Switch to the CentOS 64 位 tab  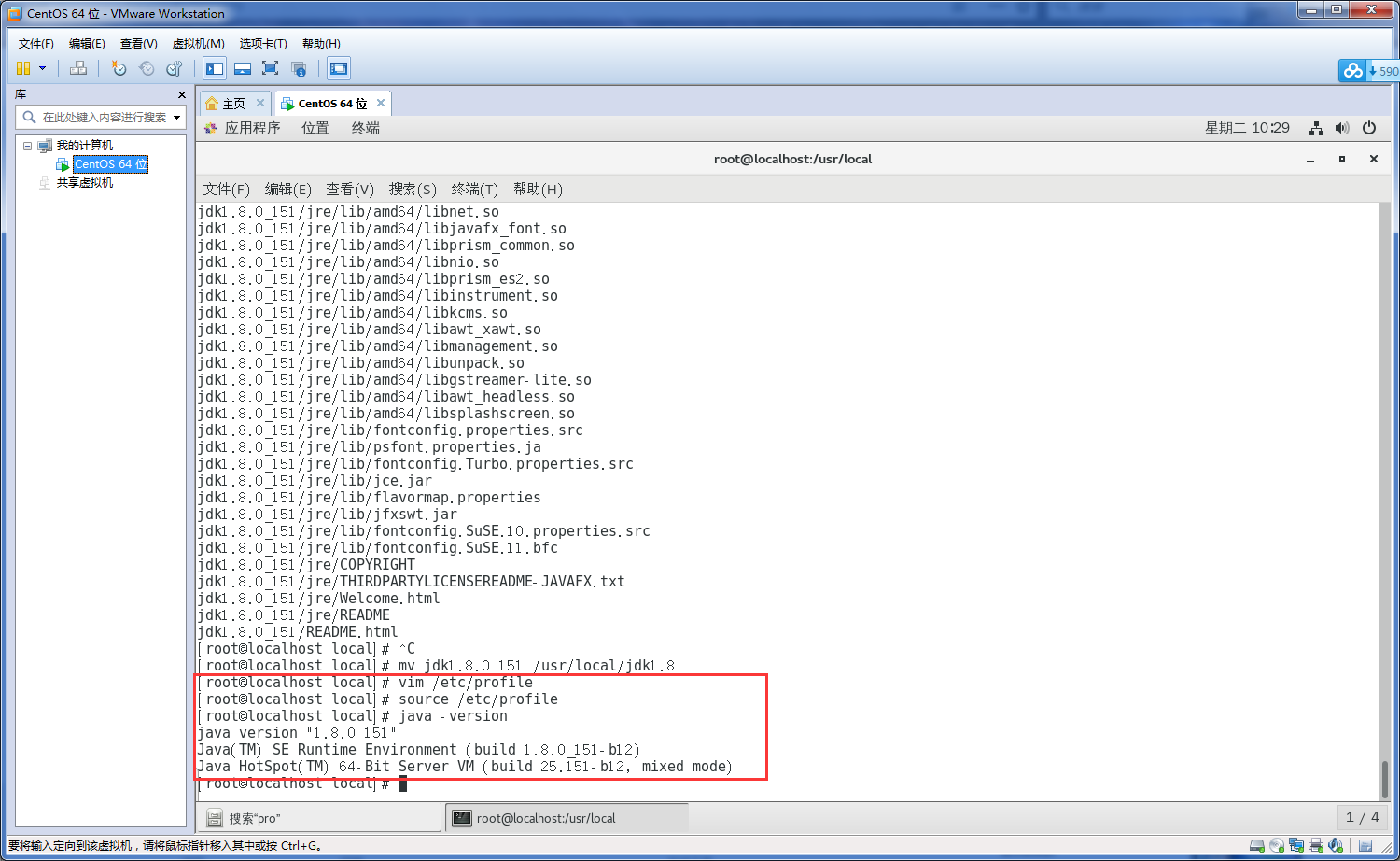[x=332, y=104]
